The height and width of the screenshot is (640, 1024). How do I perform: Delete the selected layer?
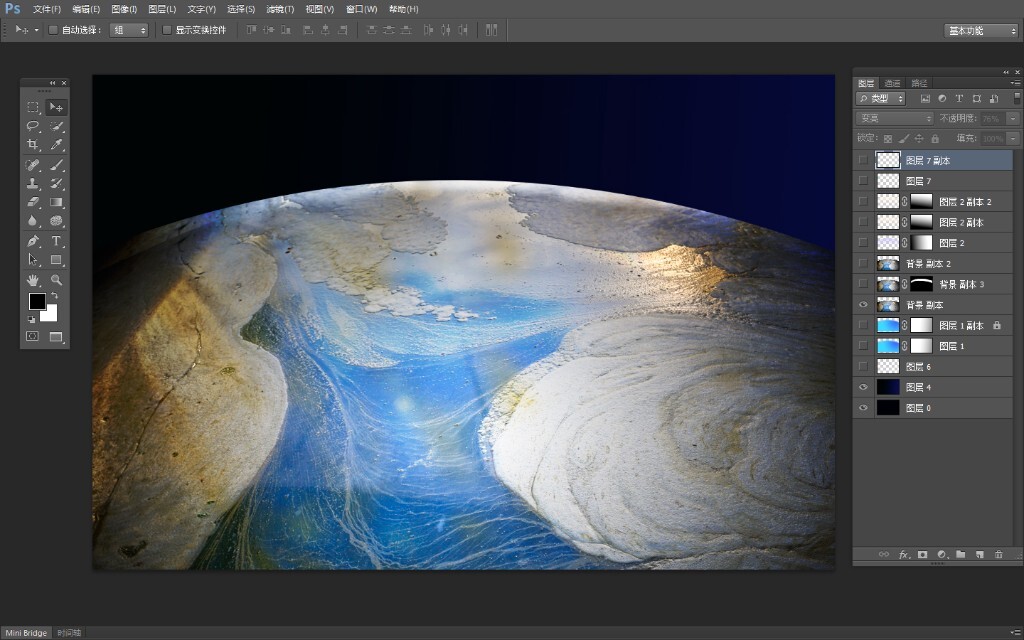999,554
